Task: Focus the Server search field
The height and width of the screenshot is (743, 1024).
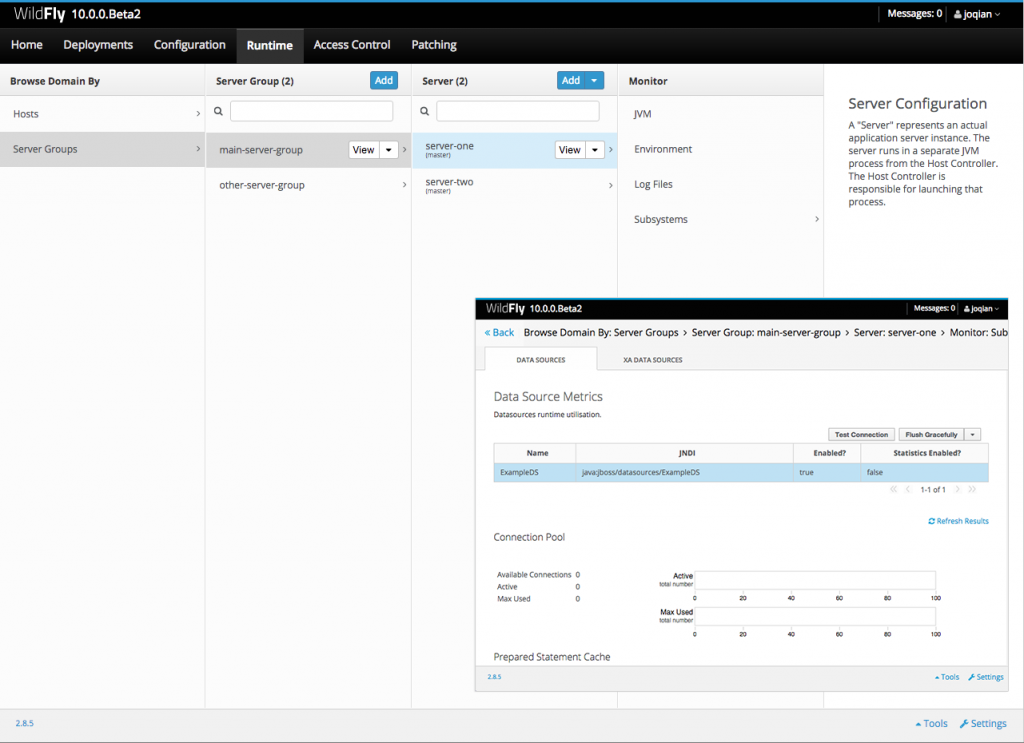Action: pos(518,112)
